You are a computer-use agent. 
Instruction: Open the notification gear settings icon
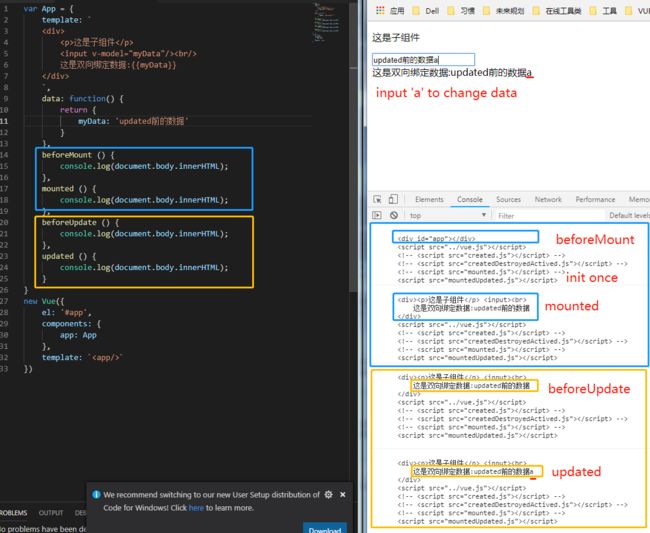tap(328, 494)
